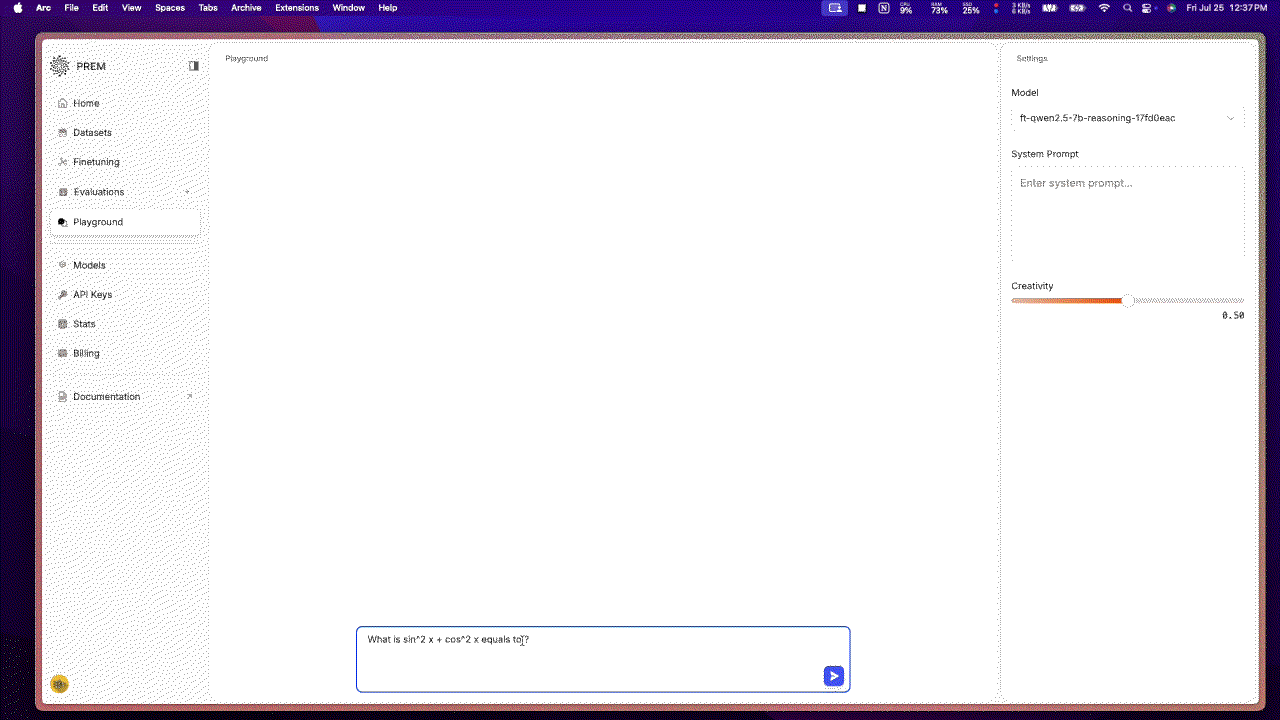Open the Window menu

pos(349,8)
